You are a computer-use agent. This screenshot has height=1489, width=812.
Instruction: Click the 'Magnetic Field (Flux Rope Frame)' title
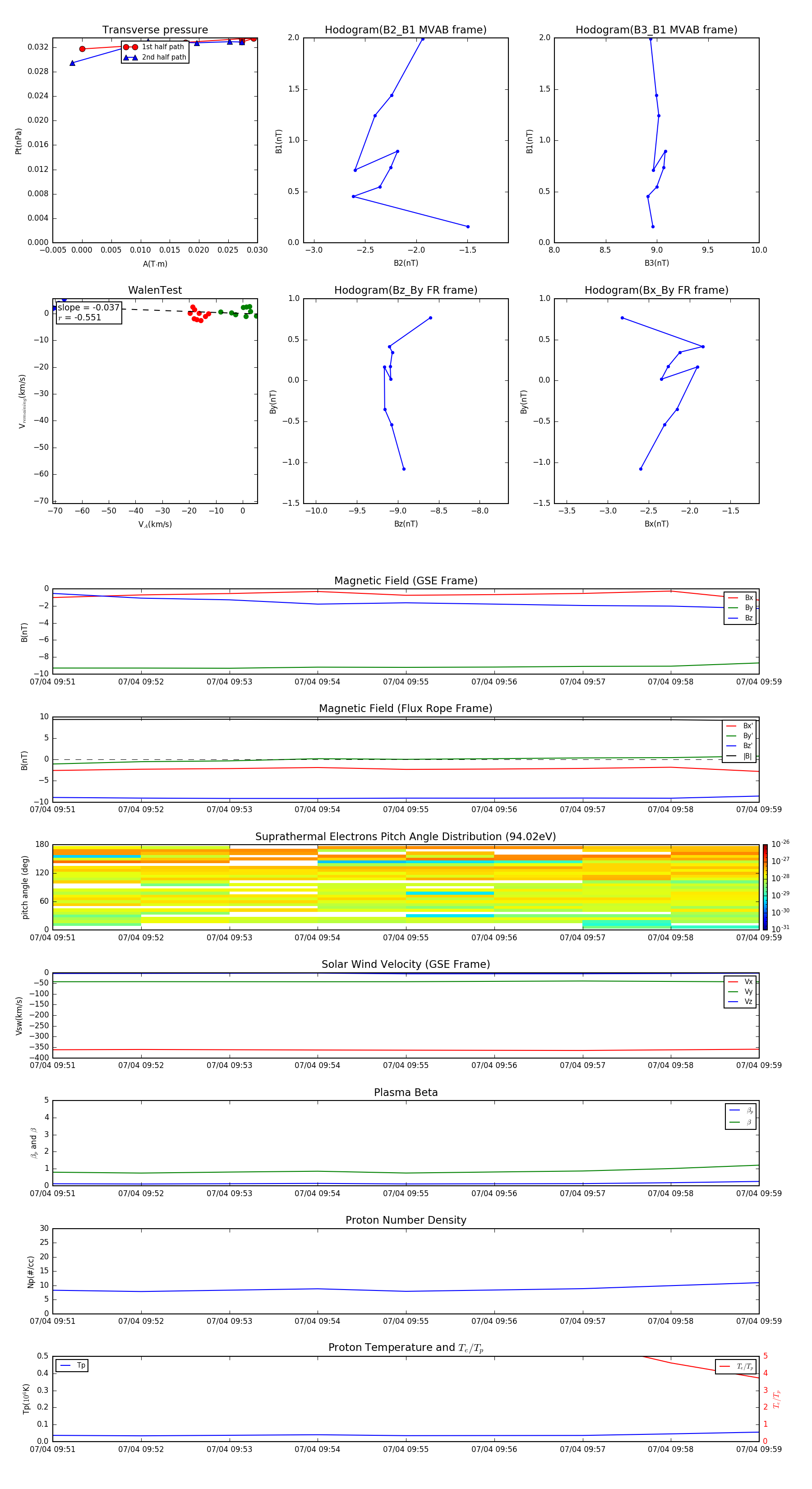[405, 709]
